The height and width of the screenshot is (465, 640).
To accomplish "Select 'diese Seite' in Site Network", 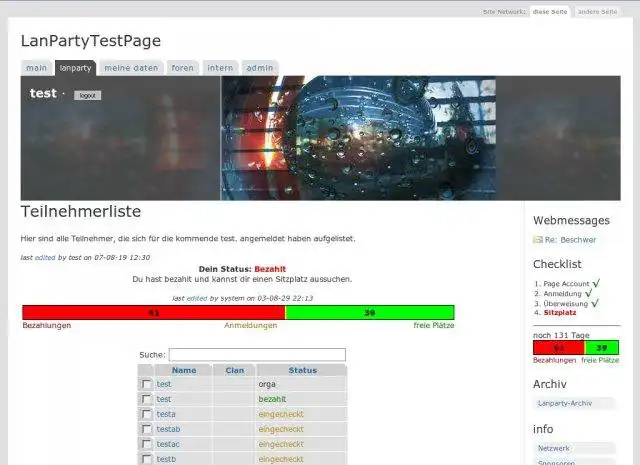I will [550, 12].
